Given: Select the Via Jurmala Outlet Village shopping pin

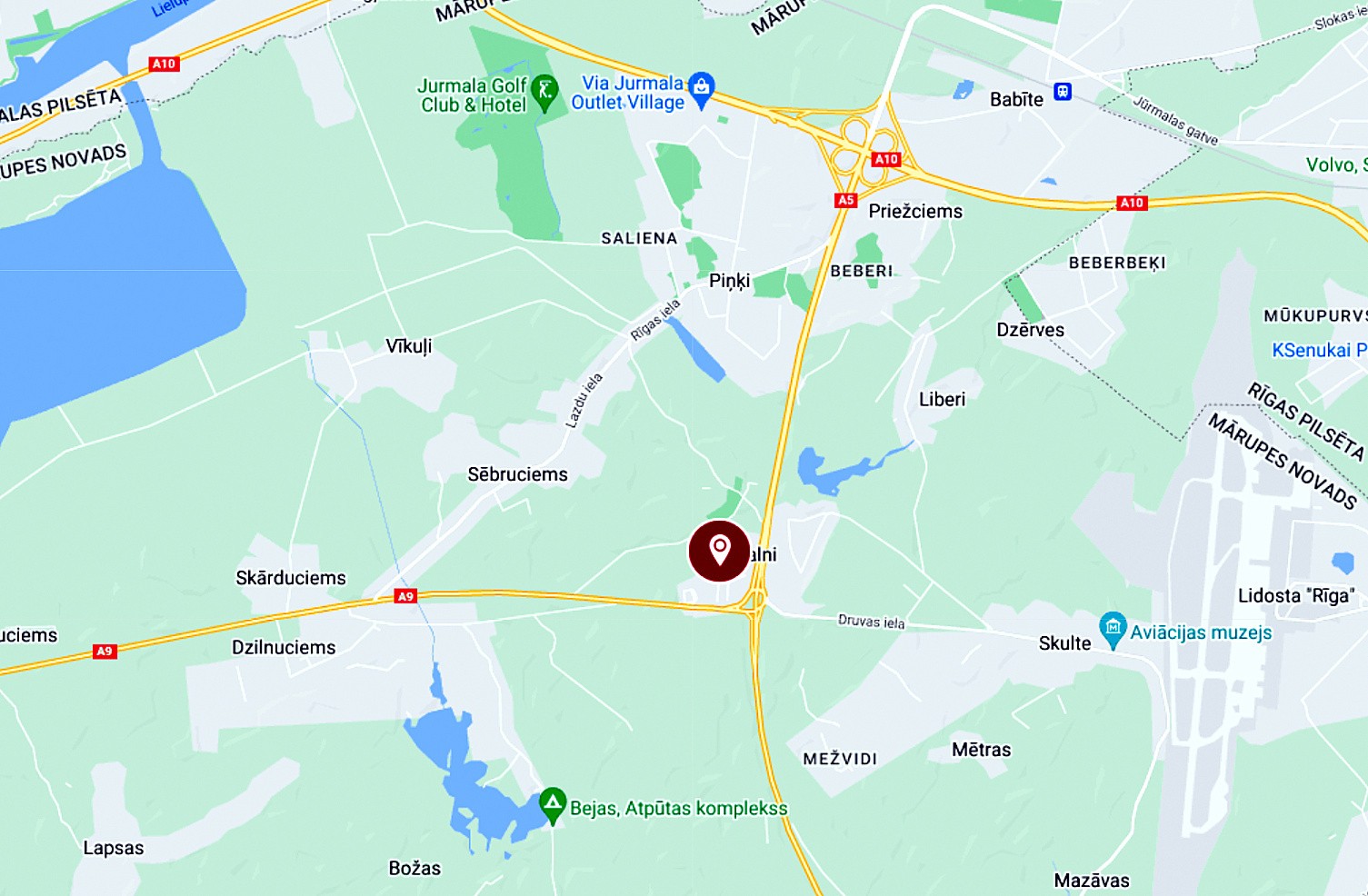Looking at the screenshot, I should (701, 90).
